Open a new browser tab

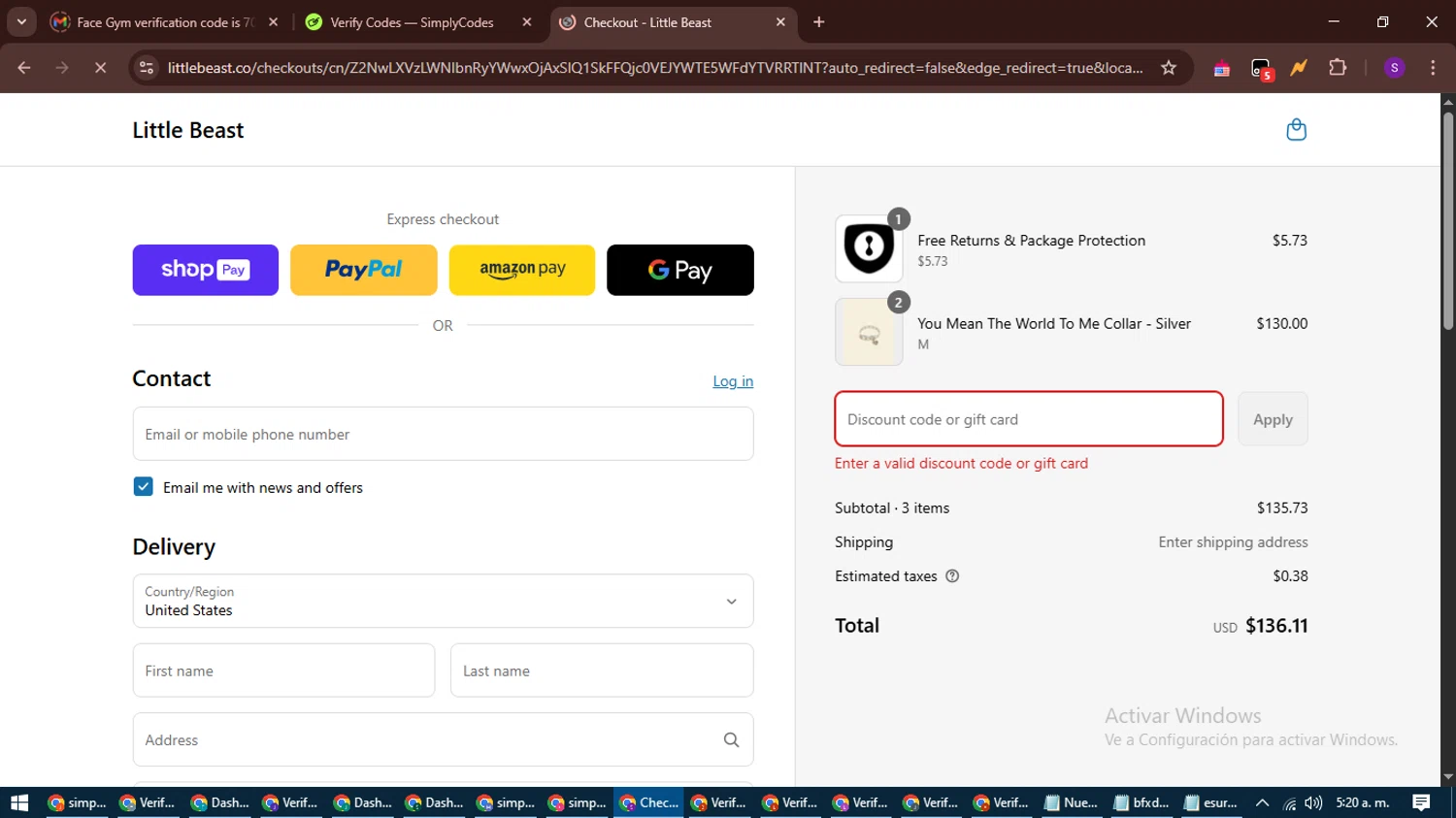tap(819, 22)
